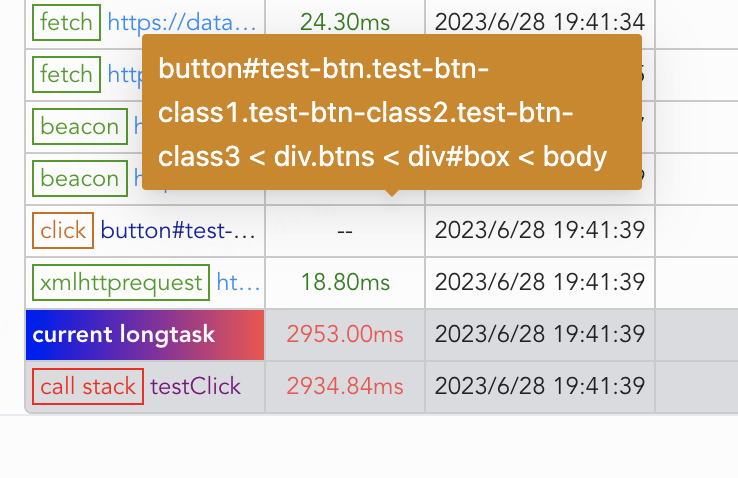This screenshot has width=738, height=478.
Task: Open the ht… link beside xmlhttprequest
Action: (238, 283)
